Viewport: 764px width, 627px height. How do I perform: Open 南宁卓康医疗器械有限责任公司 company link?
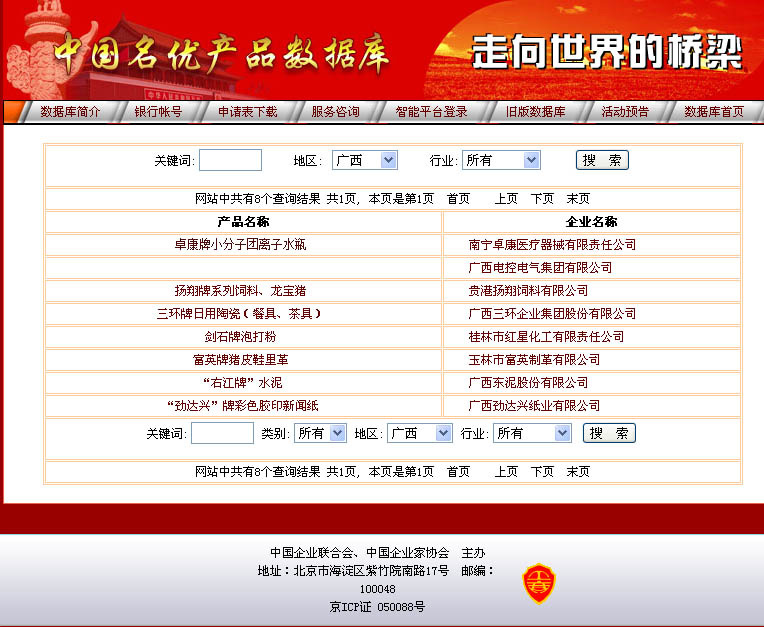(x=552, y=244)
